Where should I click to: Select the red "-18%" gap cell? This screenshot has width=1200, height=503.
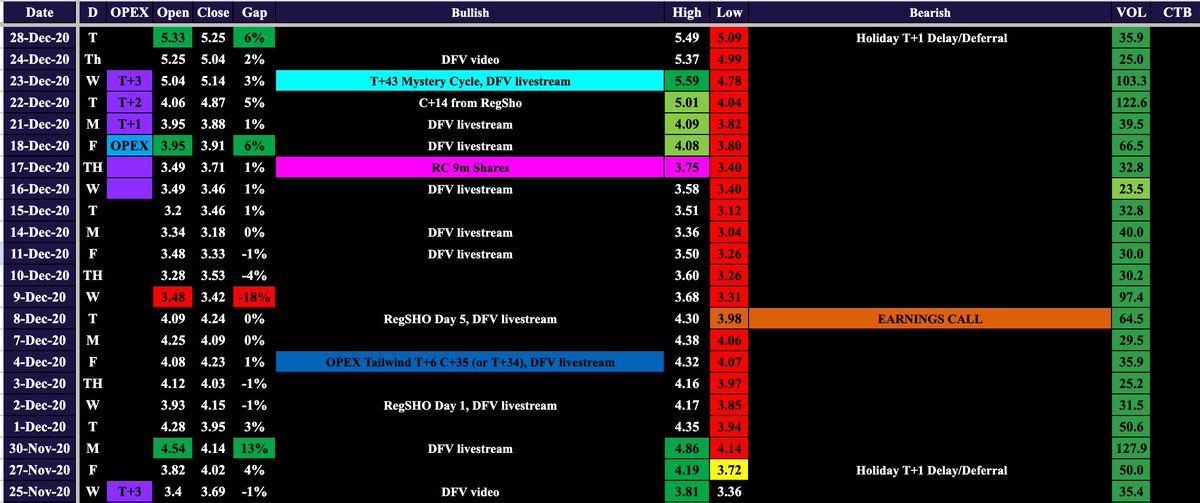click(254, 298)
